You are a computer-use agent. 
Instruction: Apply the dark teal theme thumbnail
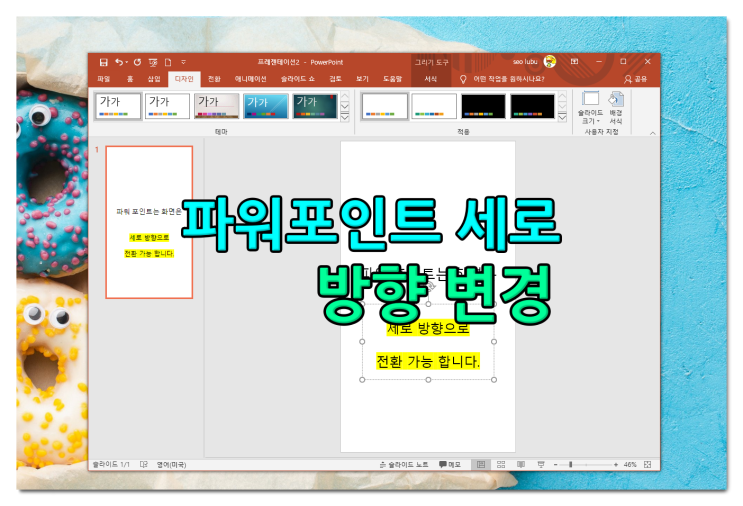[315, 106]
